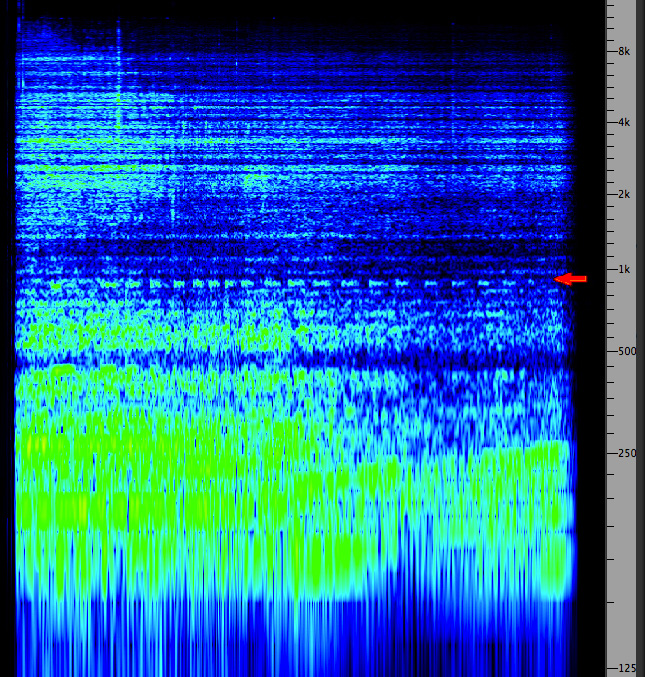Click the dashed tone line near 1k
645x677 pixels.
click(300, 283)
